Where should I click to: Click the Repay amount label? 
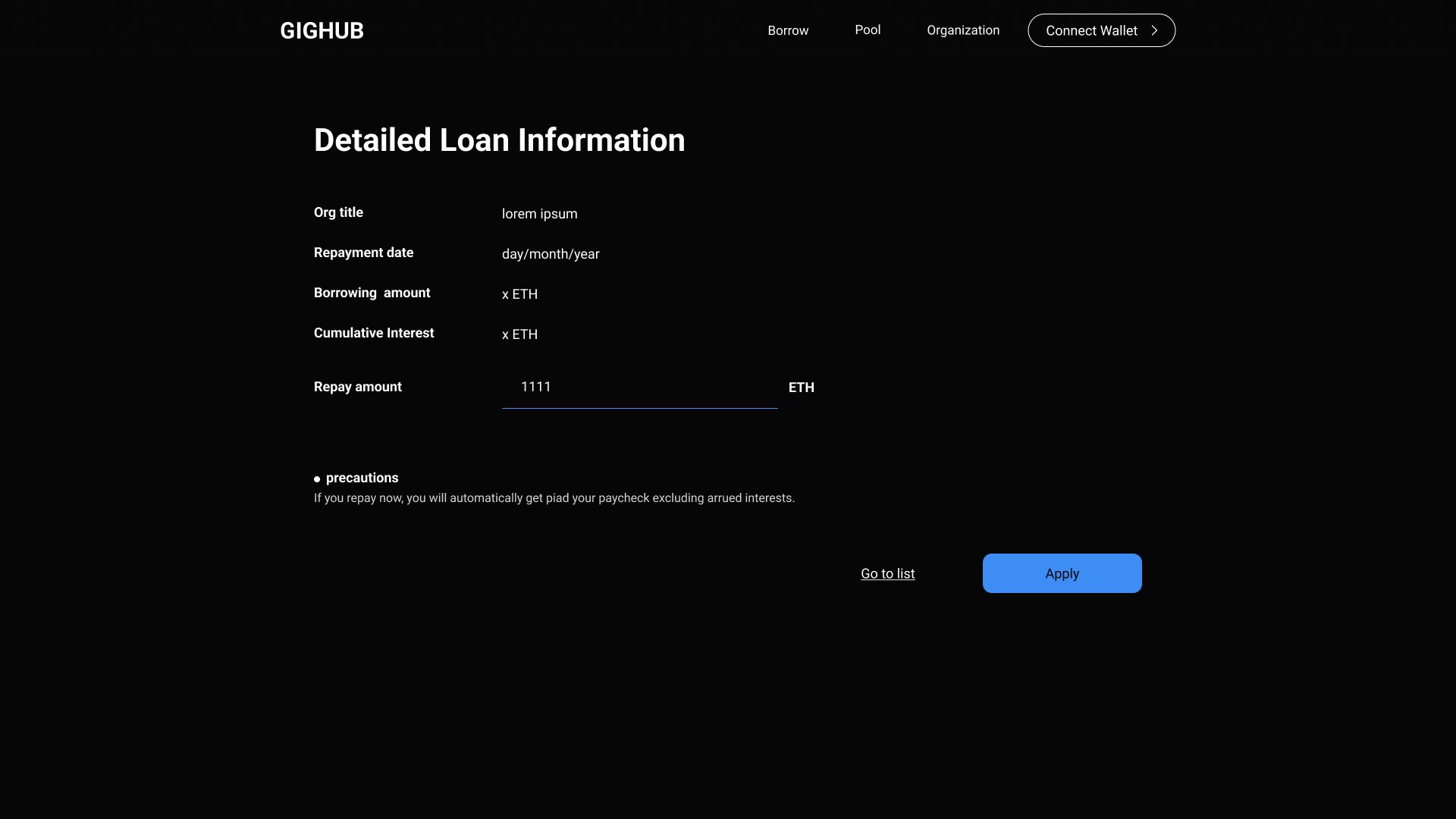(358, 387)
